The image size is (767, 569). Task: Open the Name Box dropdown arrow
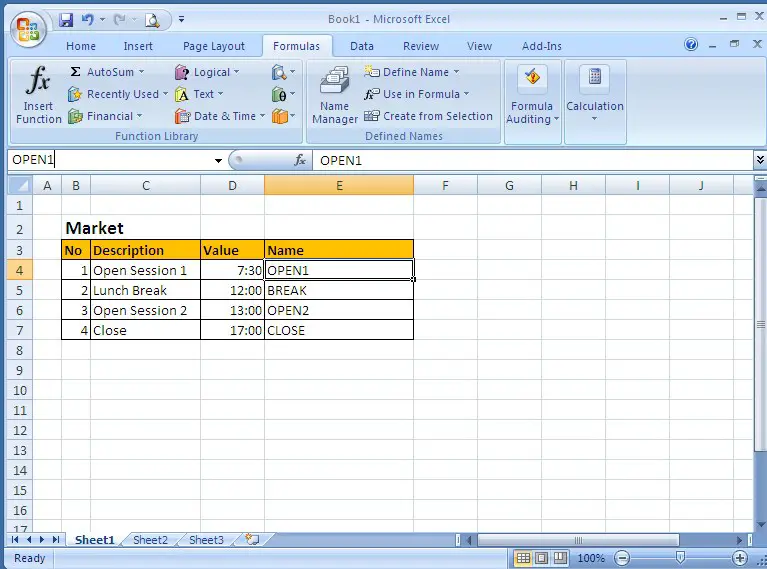(218, 160)
